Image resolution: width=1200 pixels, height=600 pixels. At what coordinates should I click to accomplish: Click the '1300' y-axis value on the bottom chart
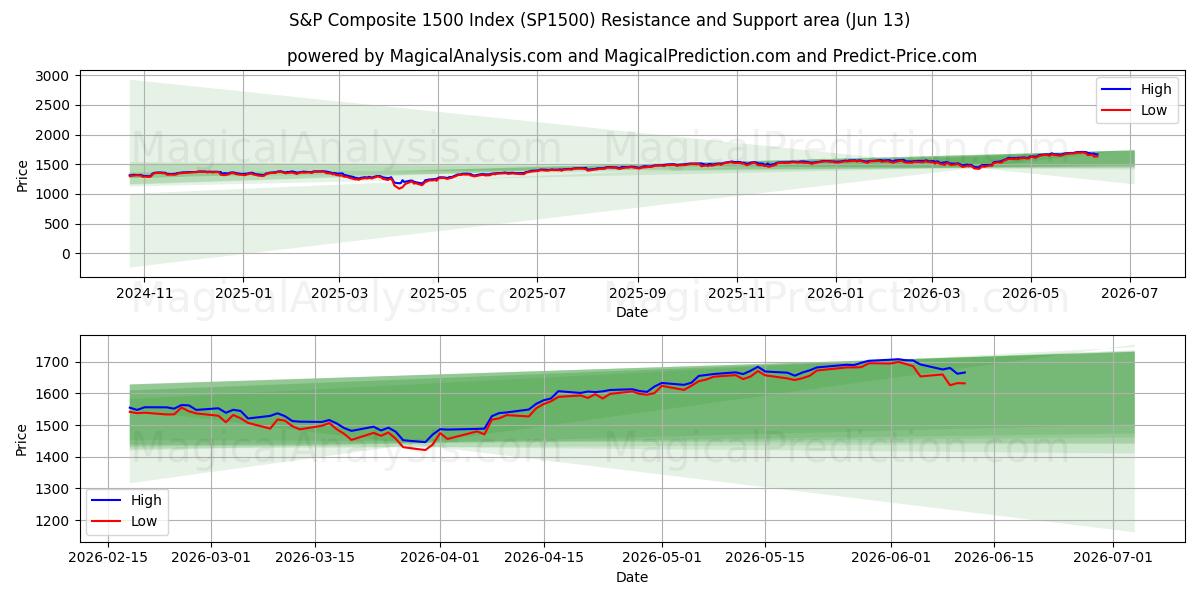[x=53, y=489]
